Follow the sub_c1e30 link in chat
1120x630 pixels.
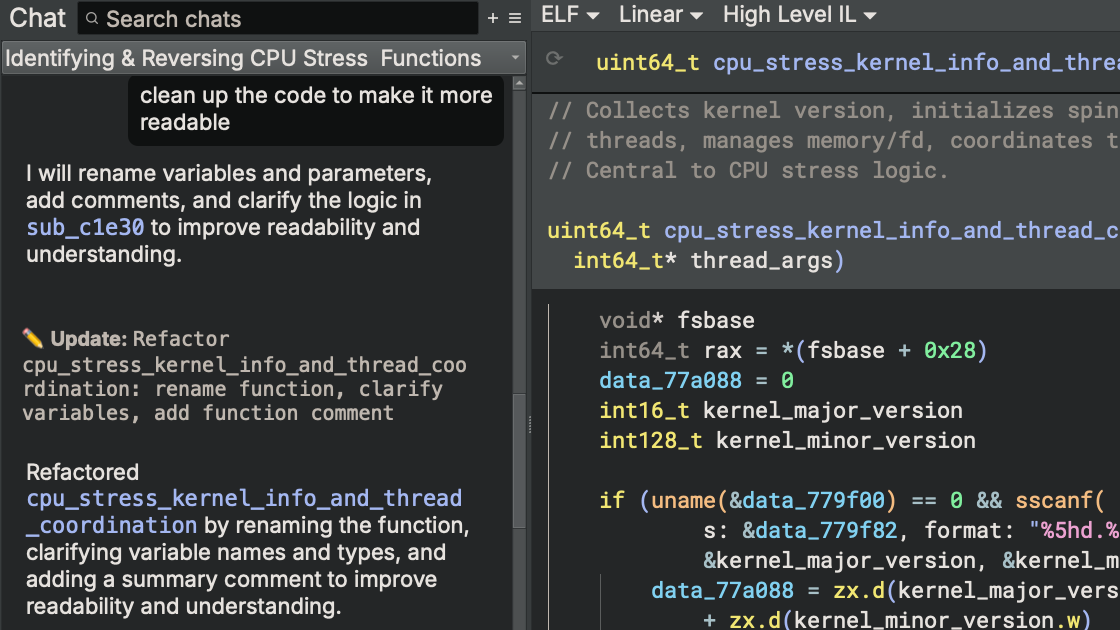coord(85,228)
